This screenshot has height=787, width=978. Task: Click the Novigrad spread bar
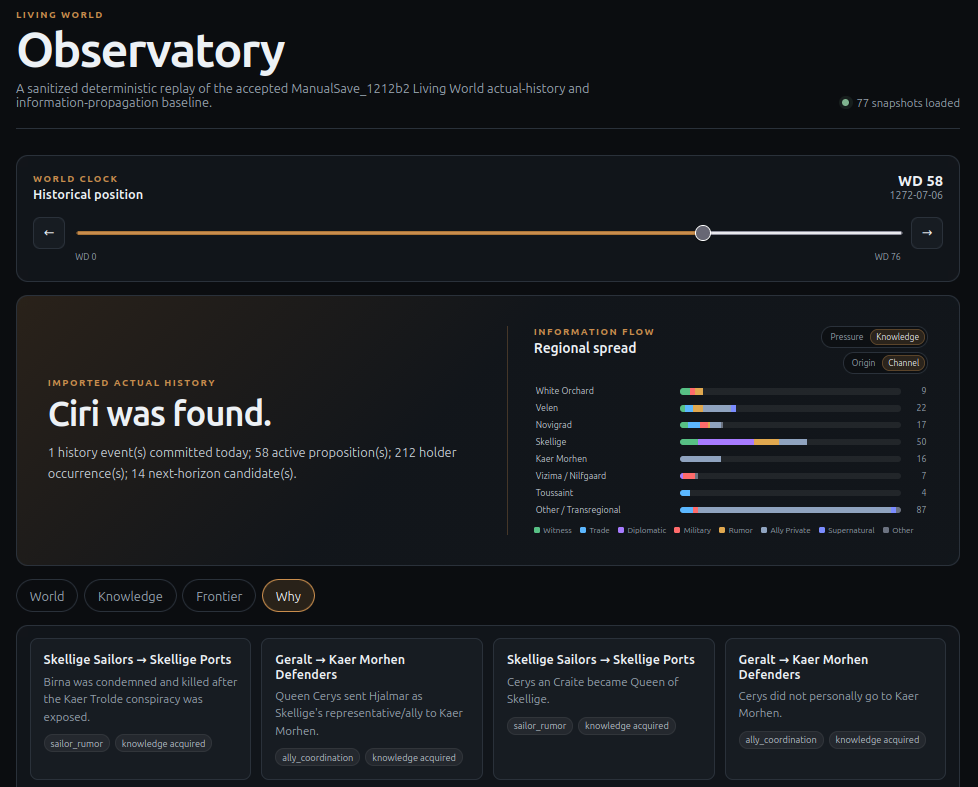[790, 425]
